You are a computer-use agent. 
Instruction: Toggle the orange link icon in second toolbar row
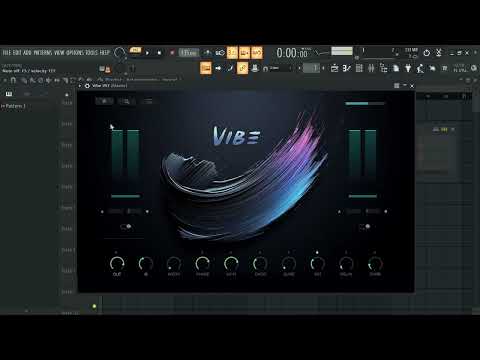click(242, 68)
